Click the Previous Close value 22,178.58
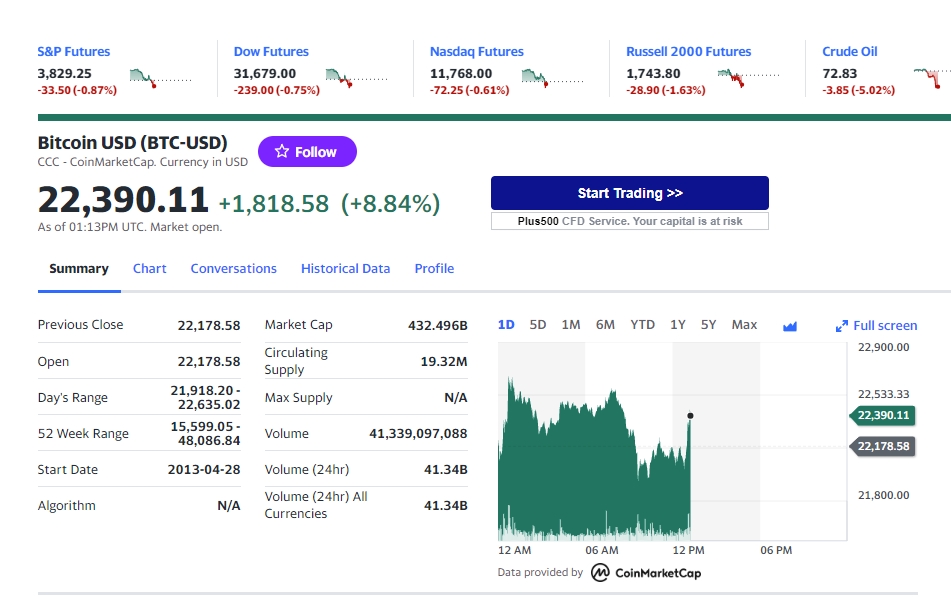Image resolution: width=951 pixels, height=600 pixels. click(209, 326)
